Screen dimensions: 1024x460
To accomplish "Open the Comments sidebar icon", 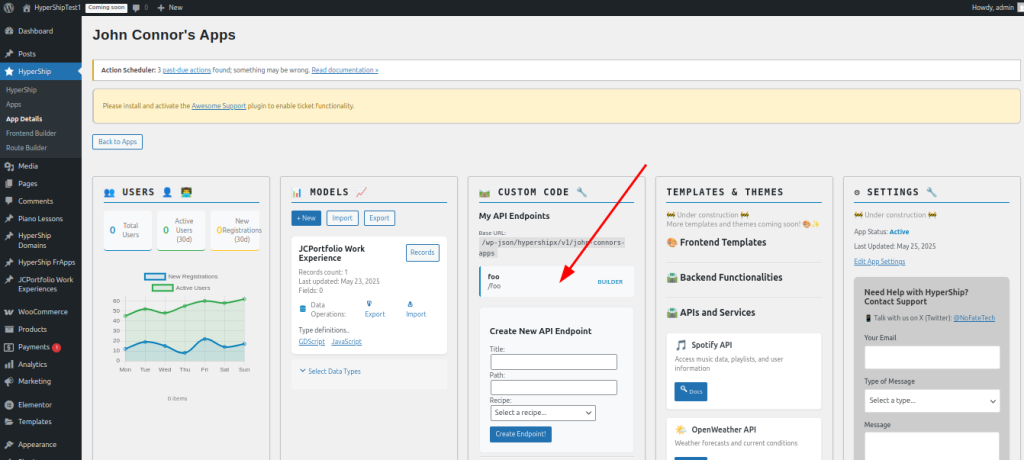I will click(8, 201).
